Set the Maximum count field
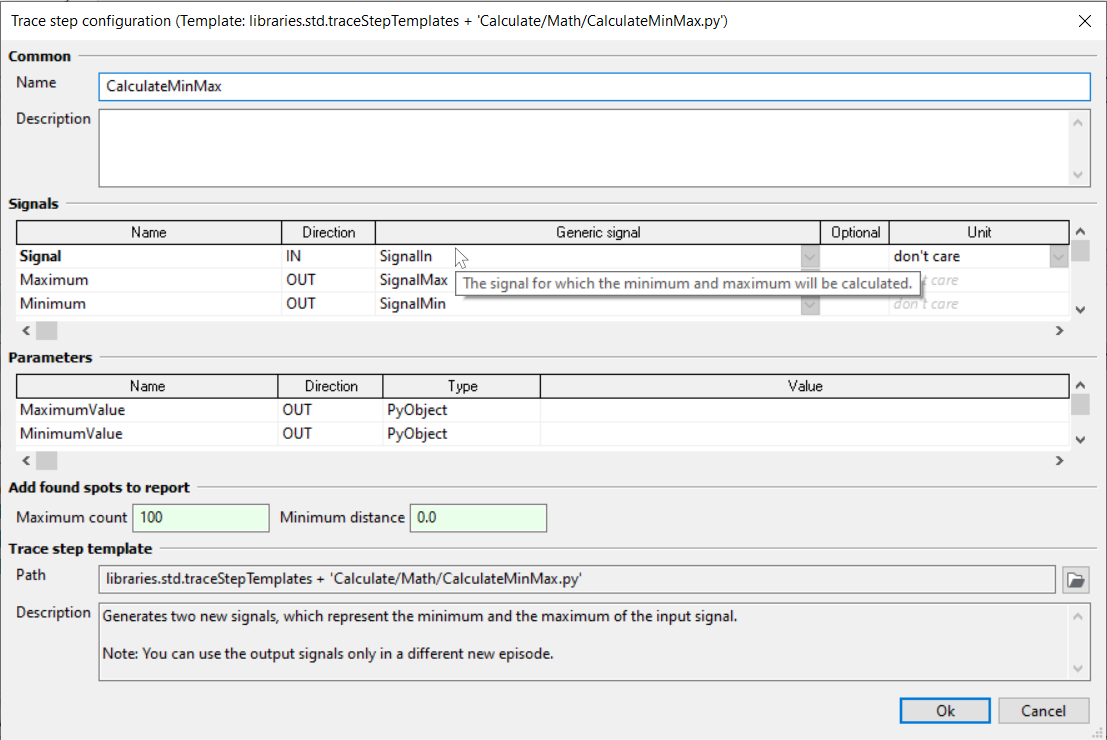 tap(201, 518)
